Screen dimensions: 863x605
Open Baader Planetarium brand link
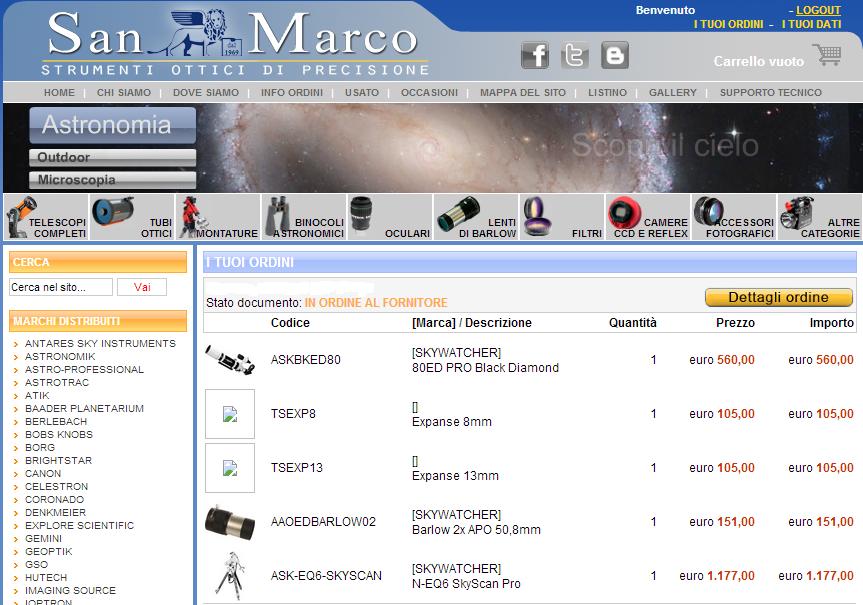tap(84, 408)
